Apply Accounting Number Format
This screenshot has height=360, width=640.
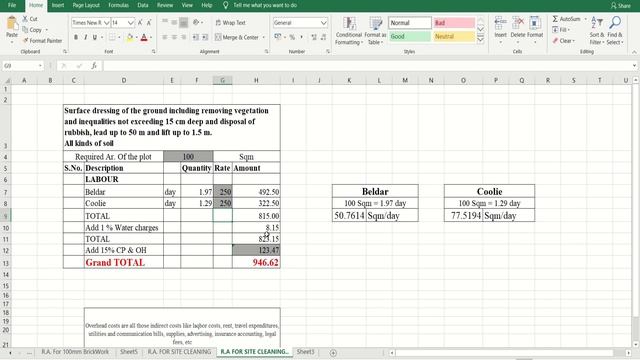278,37
